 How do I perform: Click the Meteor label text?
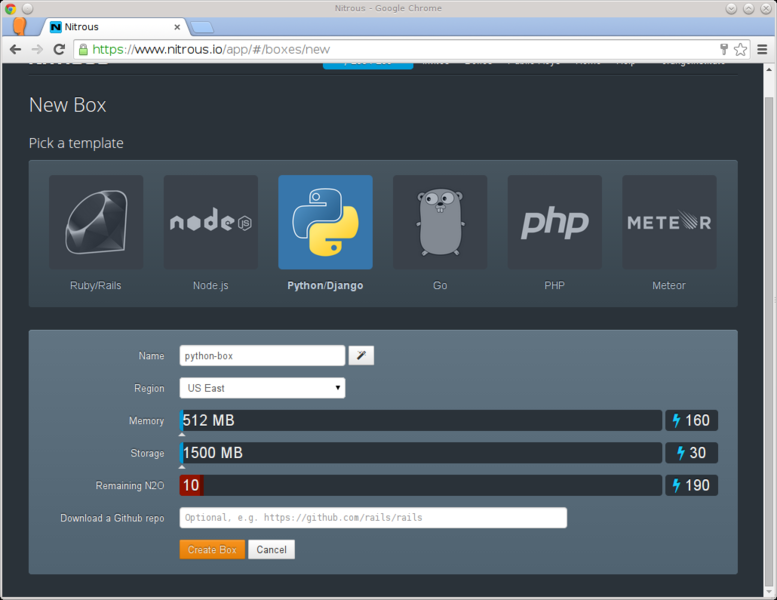tap(669, 285)
